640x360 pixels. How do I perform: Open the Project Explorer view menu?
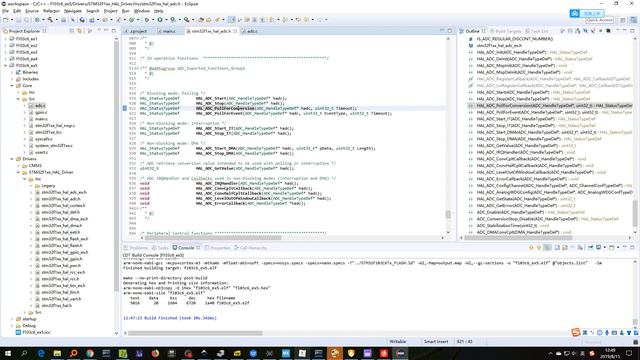(99, 31)
